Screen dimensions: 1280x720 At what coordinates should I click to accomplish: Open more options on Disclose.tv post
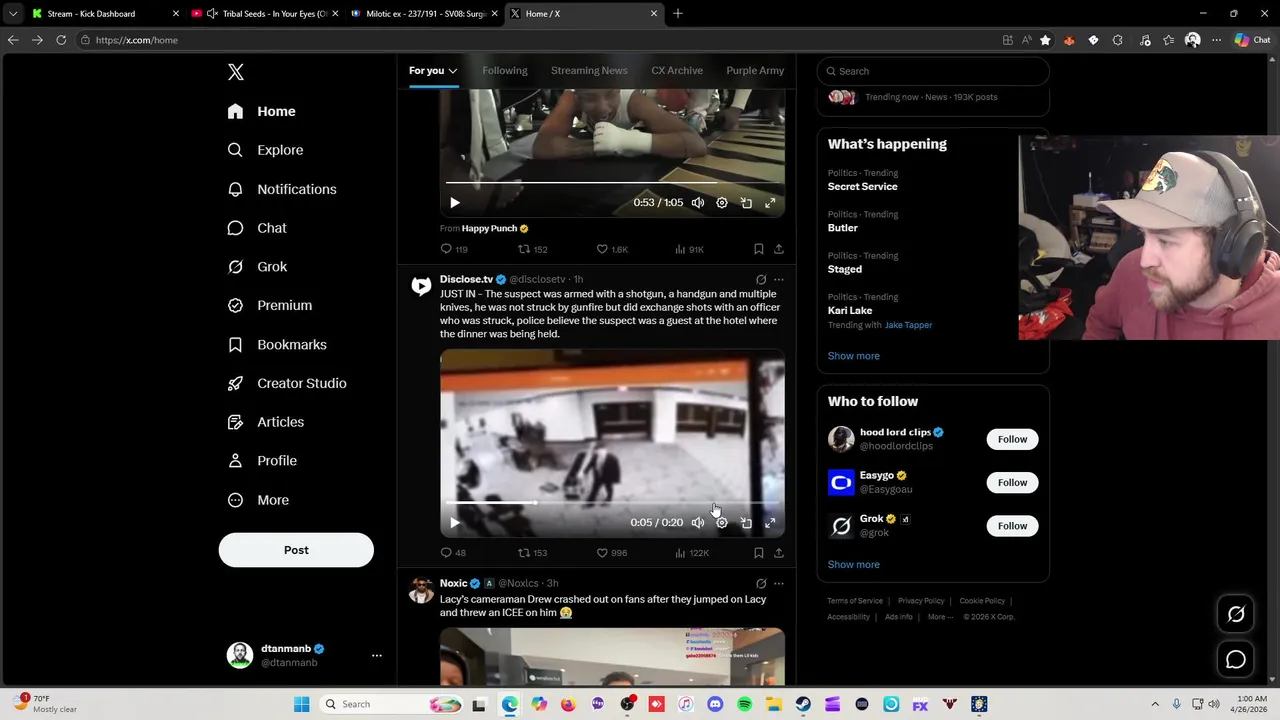tap(778, 279)
